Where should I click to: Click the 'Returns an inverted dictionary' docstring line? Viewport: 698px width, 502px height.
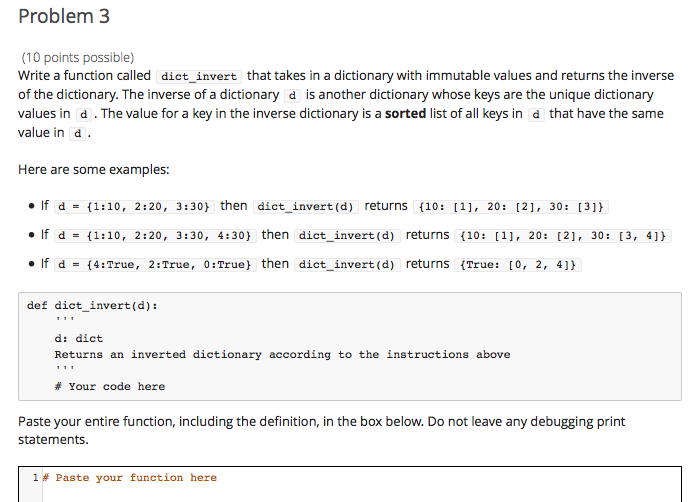(282, 354)
